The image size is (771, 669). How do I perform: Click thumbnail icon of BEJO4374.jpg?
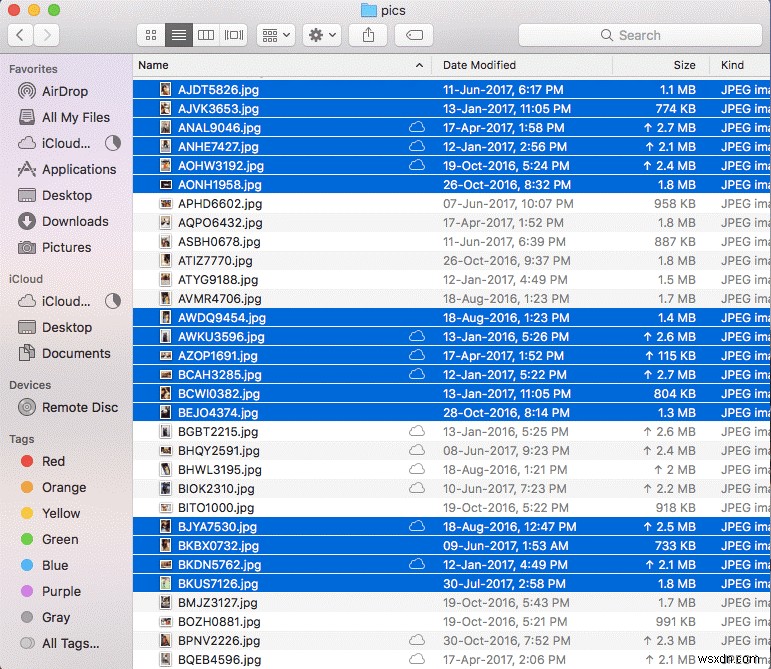point(166,413)
